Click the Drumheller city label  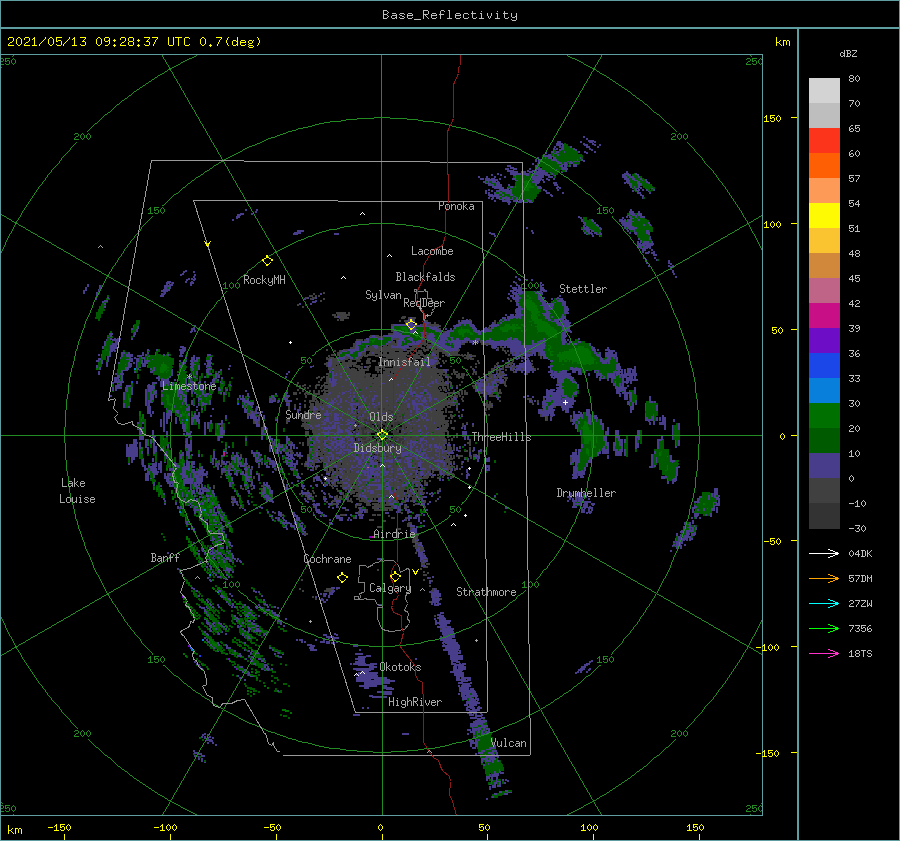[586, 493]
